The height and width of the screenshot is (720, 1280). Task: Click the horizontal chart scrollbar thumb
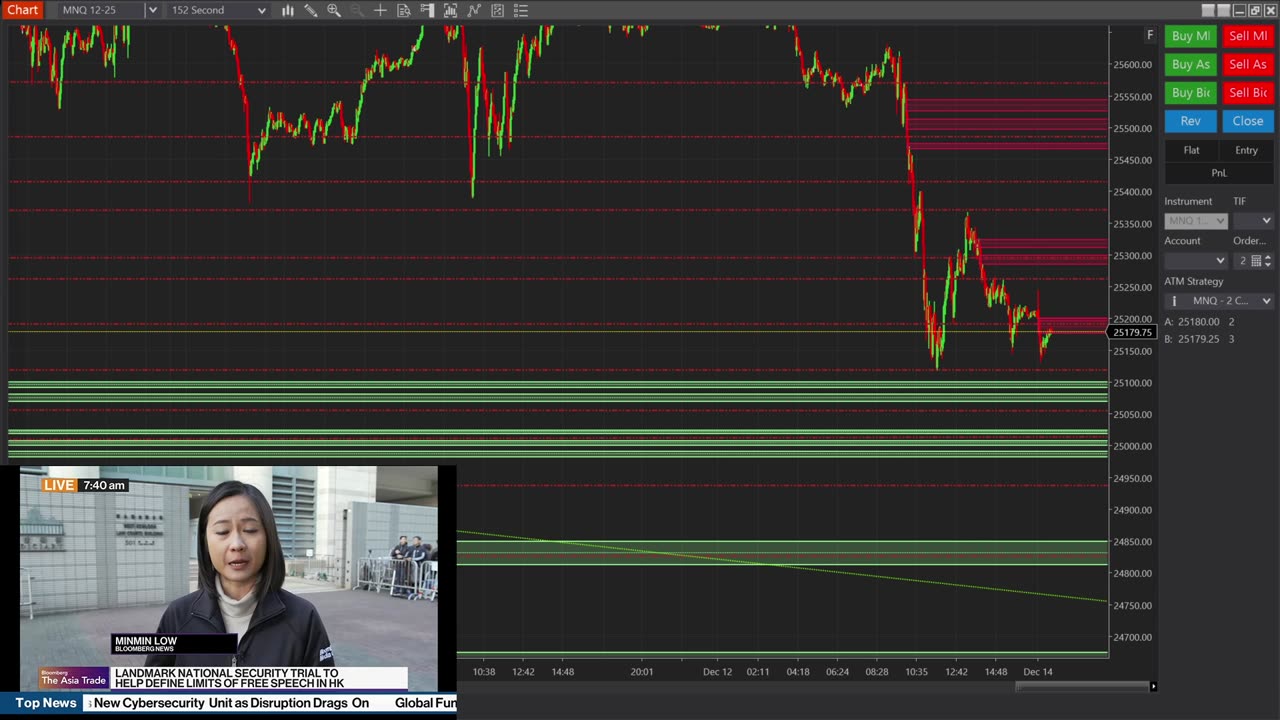(1082, 686)
